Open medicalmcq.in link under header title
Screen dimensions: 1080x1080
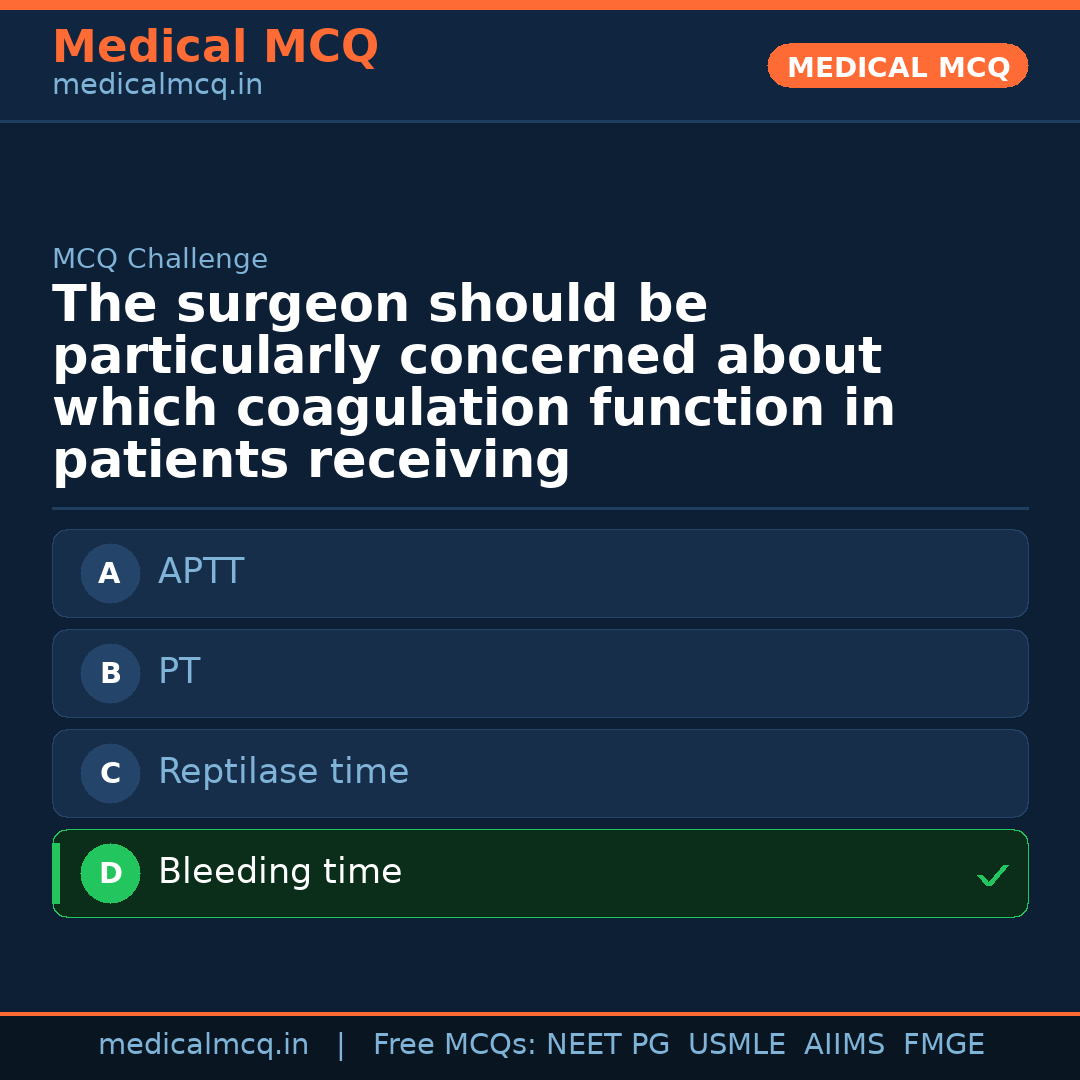coord(157,86)
